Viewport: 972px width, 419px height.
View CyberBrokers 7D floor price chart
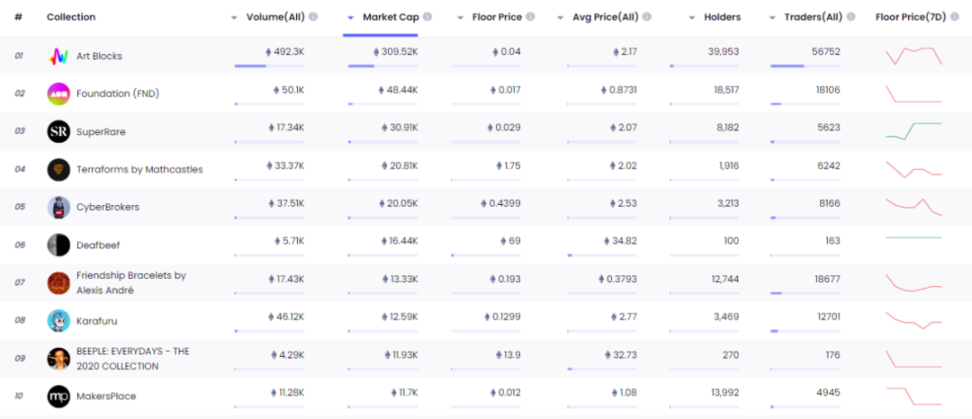point(914,207)
